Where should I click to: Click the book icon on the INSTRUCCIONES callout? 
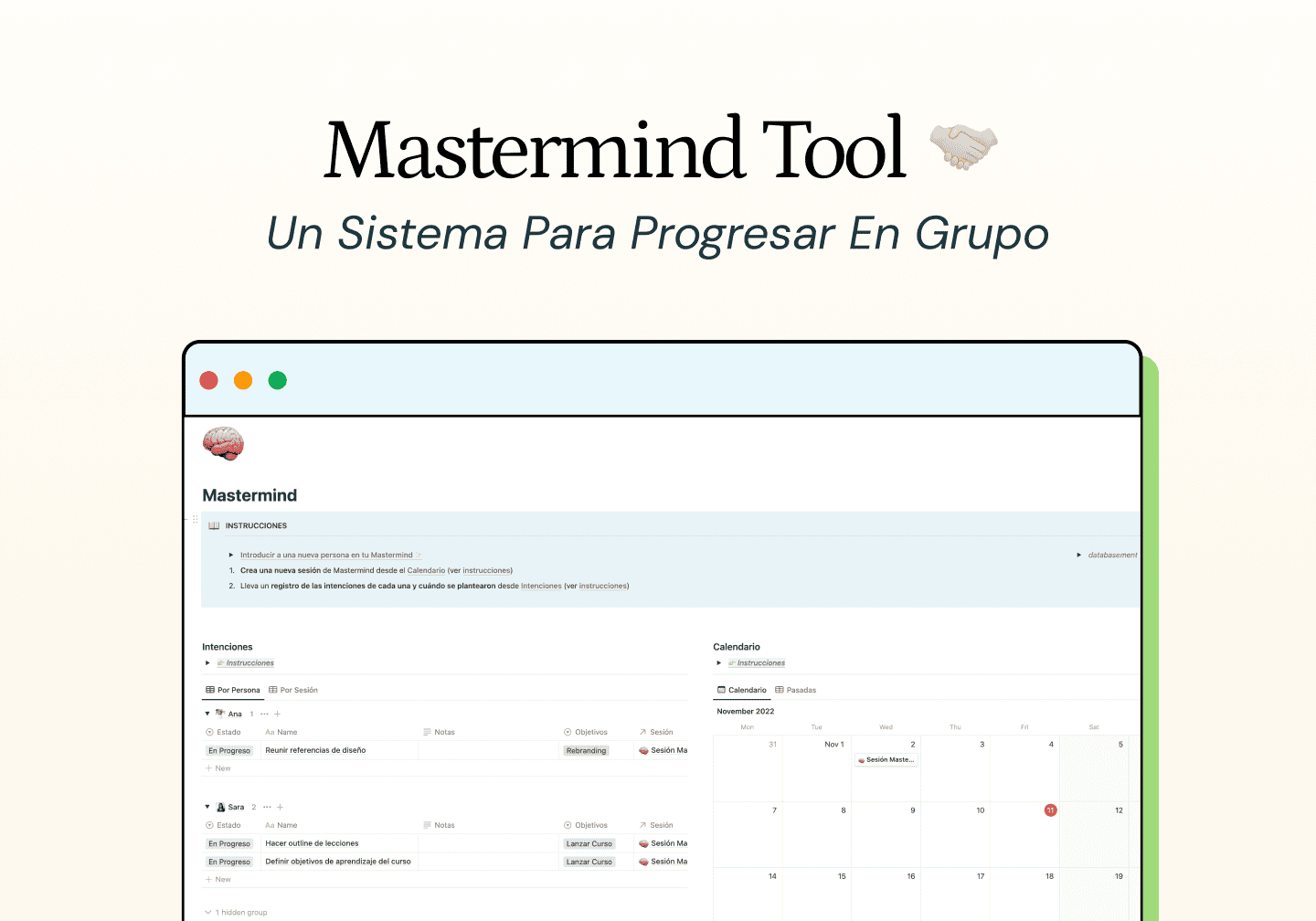pyautogui.click(x=214, y=525)
